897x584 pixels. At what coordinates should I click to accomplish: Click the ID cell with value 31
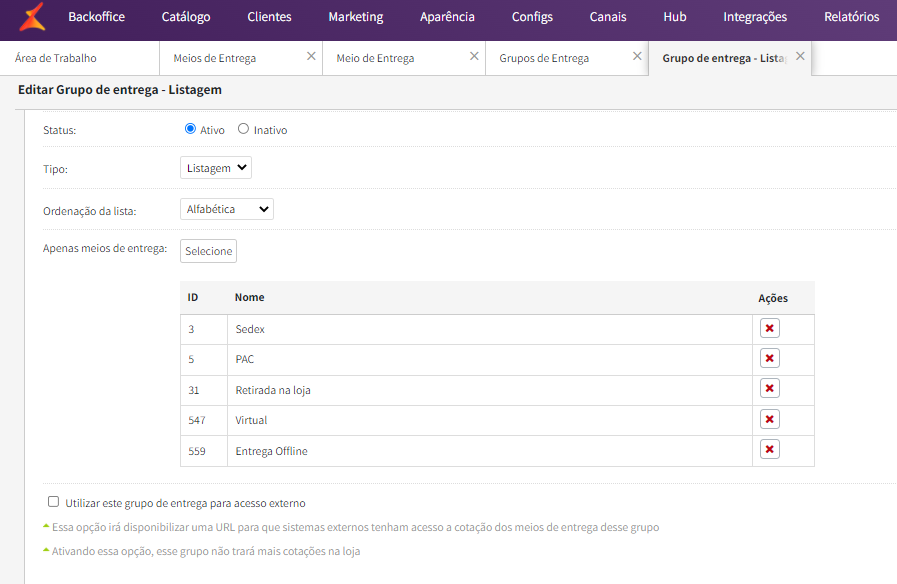pos(204,390)
